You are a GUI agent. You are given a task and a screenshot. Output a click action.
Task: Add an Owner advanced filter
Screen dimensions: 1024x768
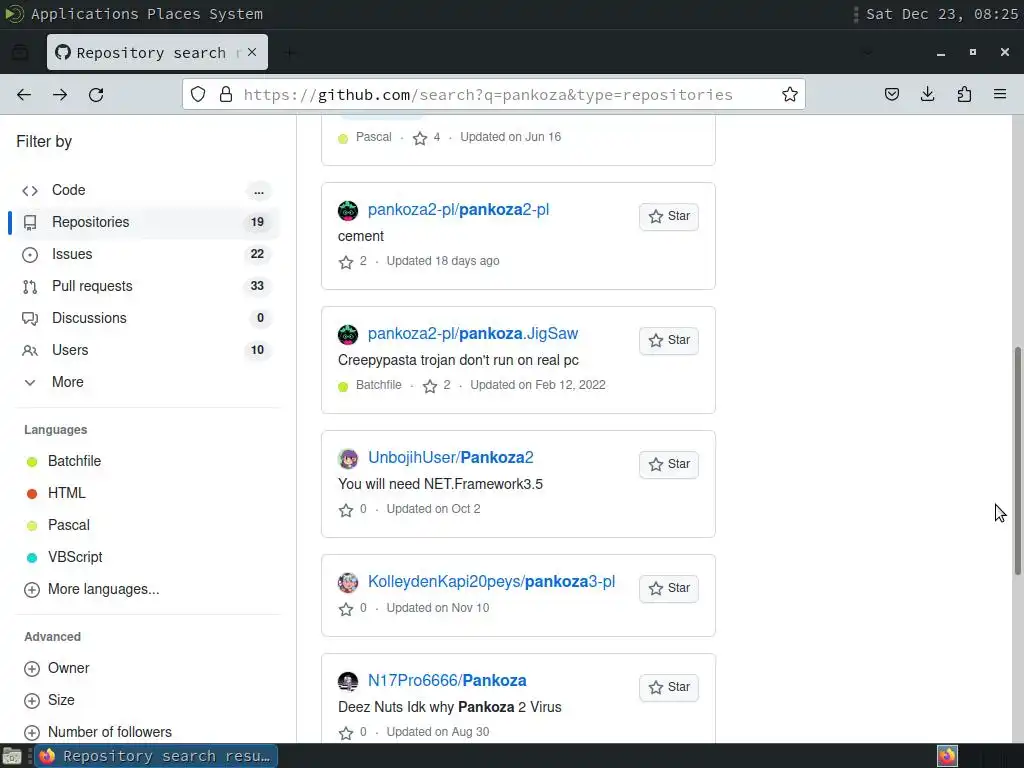coord(57,668)
